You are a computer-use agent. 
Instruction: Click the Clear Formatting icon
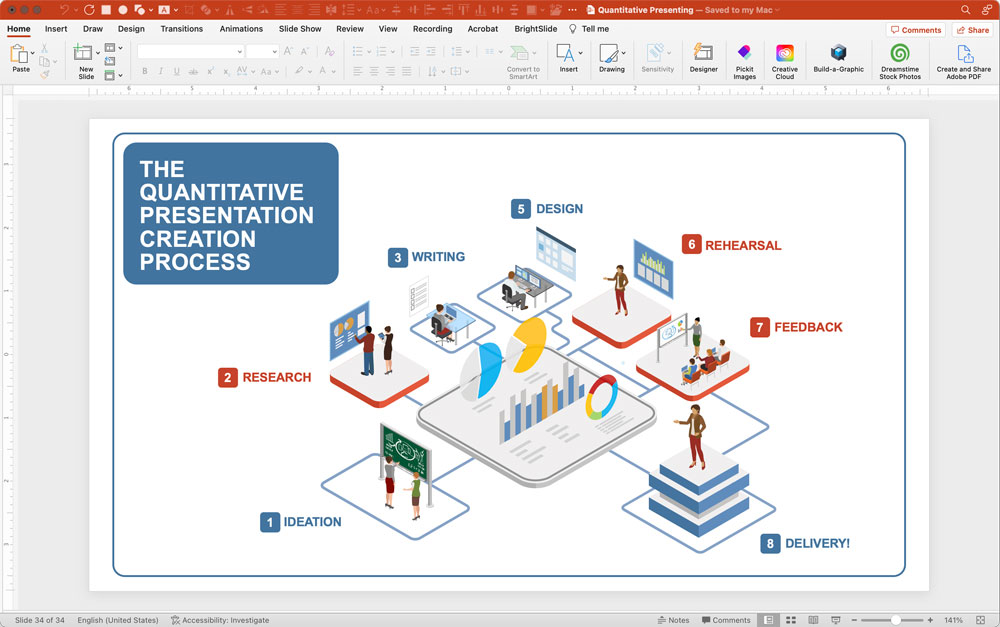(x=329, y=51)
